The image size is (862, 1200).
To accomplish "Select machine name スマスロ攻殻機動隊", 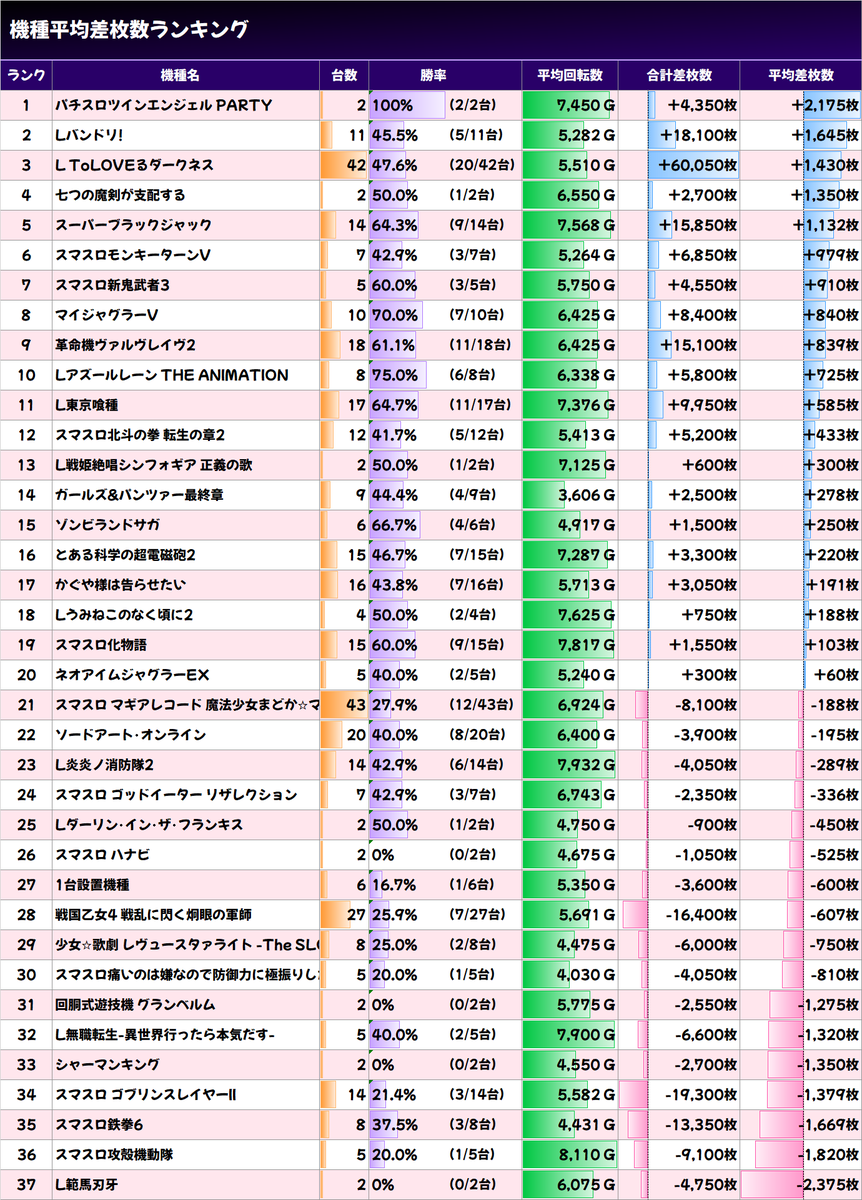I will click(114, 1155).
